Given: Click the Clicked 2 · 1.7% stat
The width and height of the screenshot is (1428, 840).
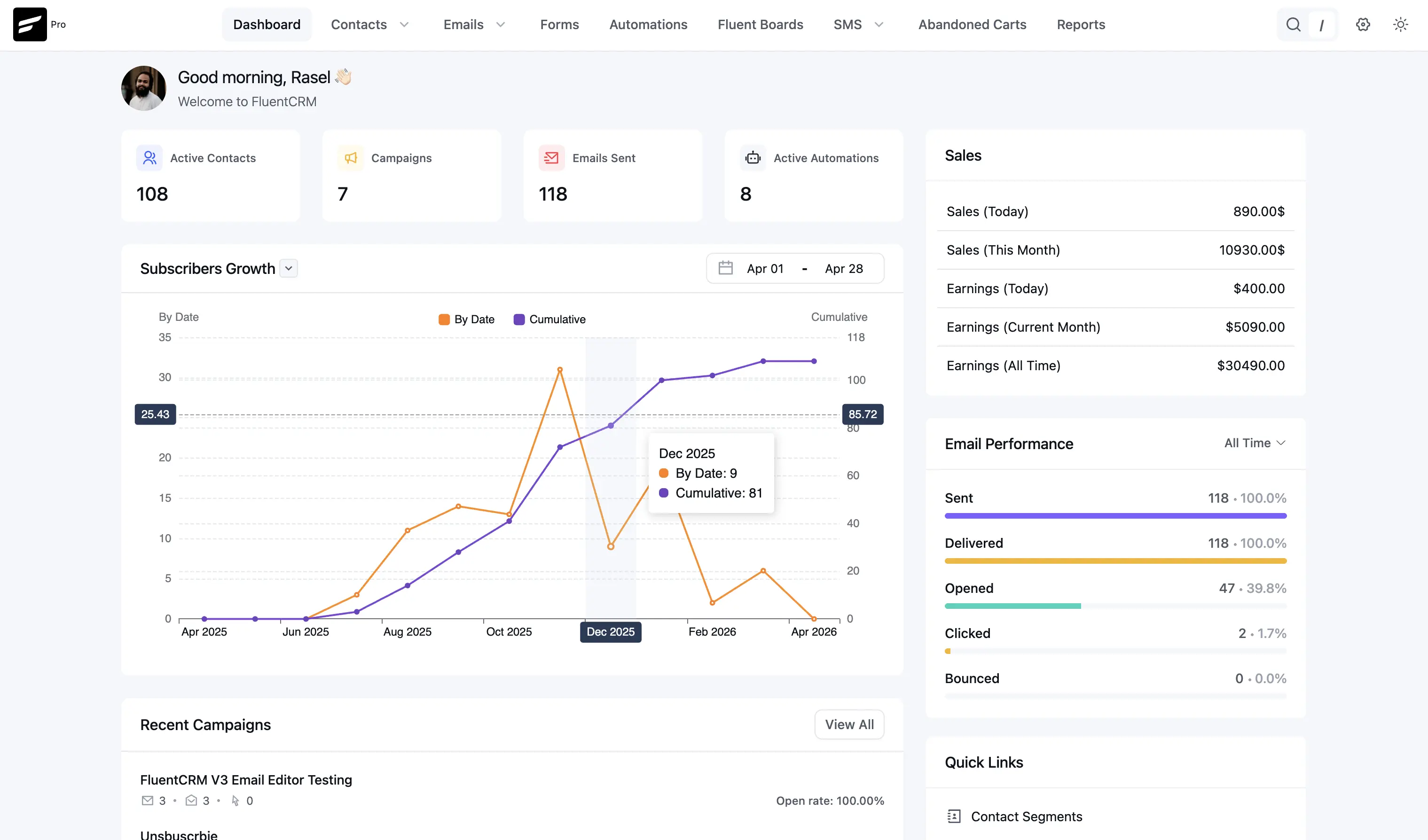Looking at the screenshot, I should click(x=1262, y=633).
